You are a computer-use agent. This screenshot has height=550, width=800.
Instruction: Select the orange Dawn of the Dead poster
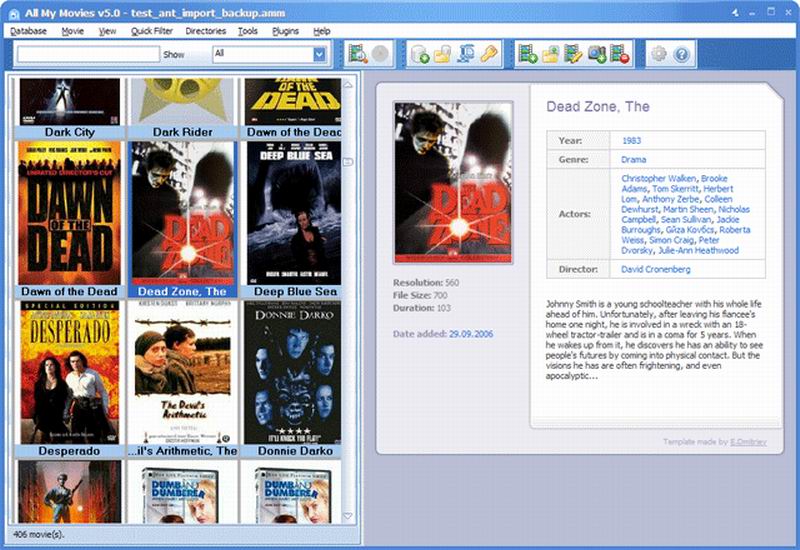(x=69, y=219)
